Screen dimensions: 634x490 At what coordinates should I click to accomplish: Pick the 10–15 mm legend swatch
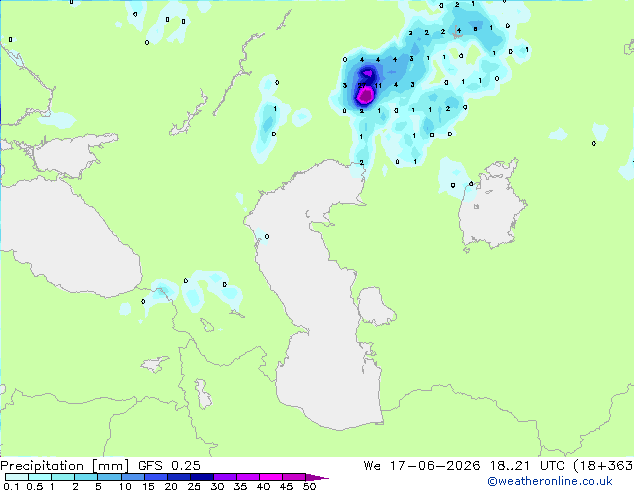[x=132, y=477]
